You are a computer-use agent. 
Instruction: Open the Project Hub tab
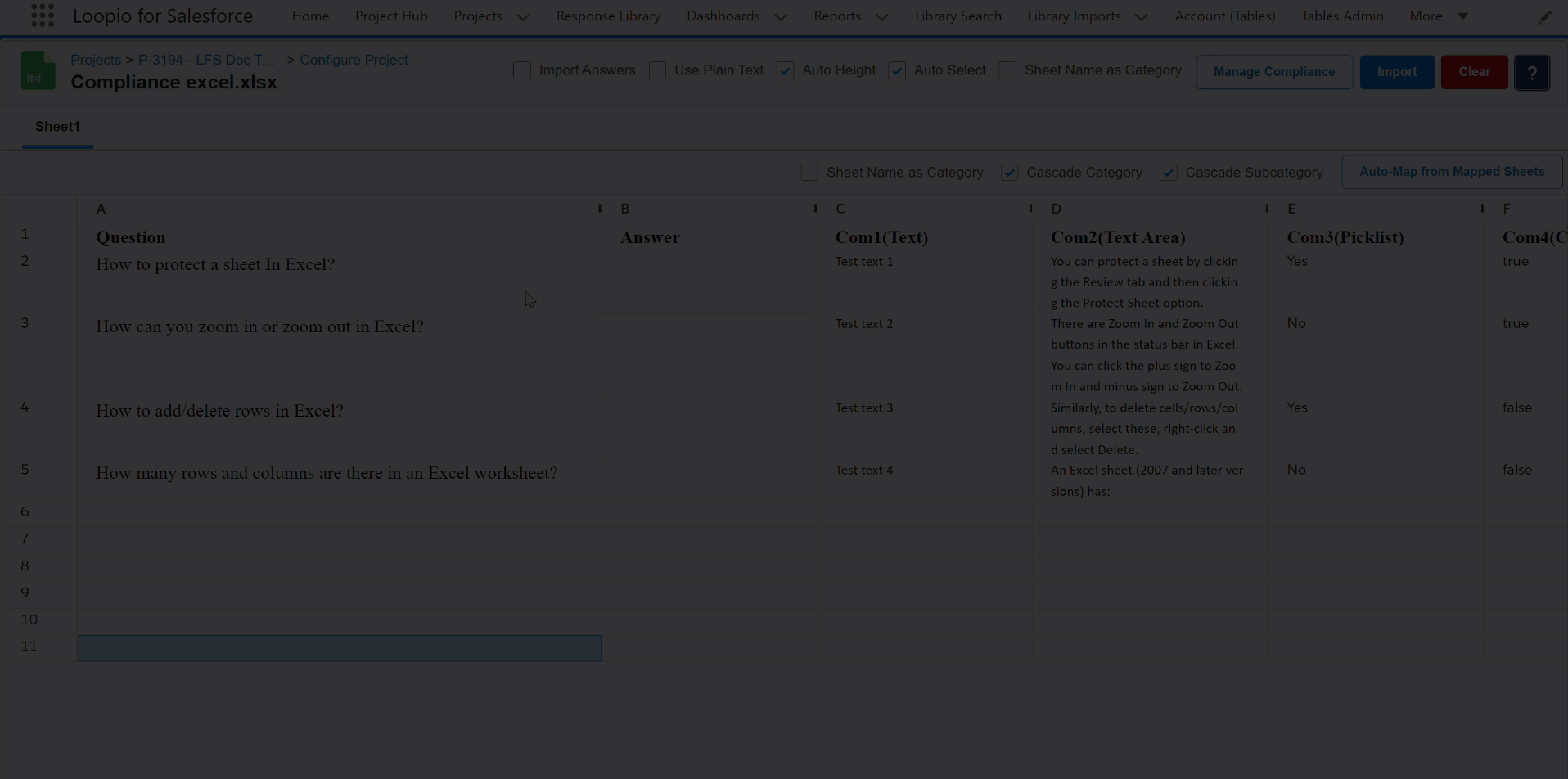coord(391,16)
